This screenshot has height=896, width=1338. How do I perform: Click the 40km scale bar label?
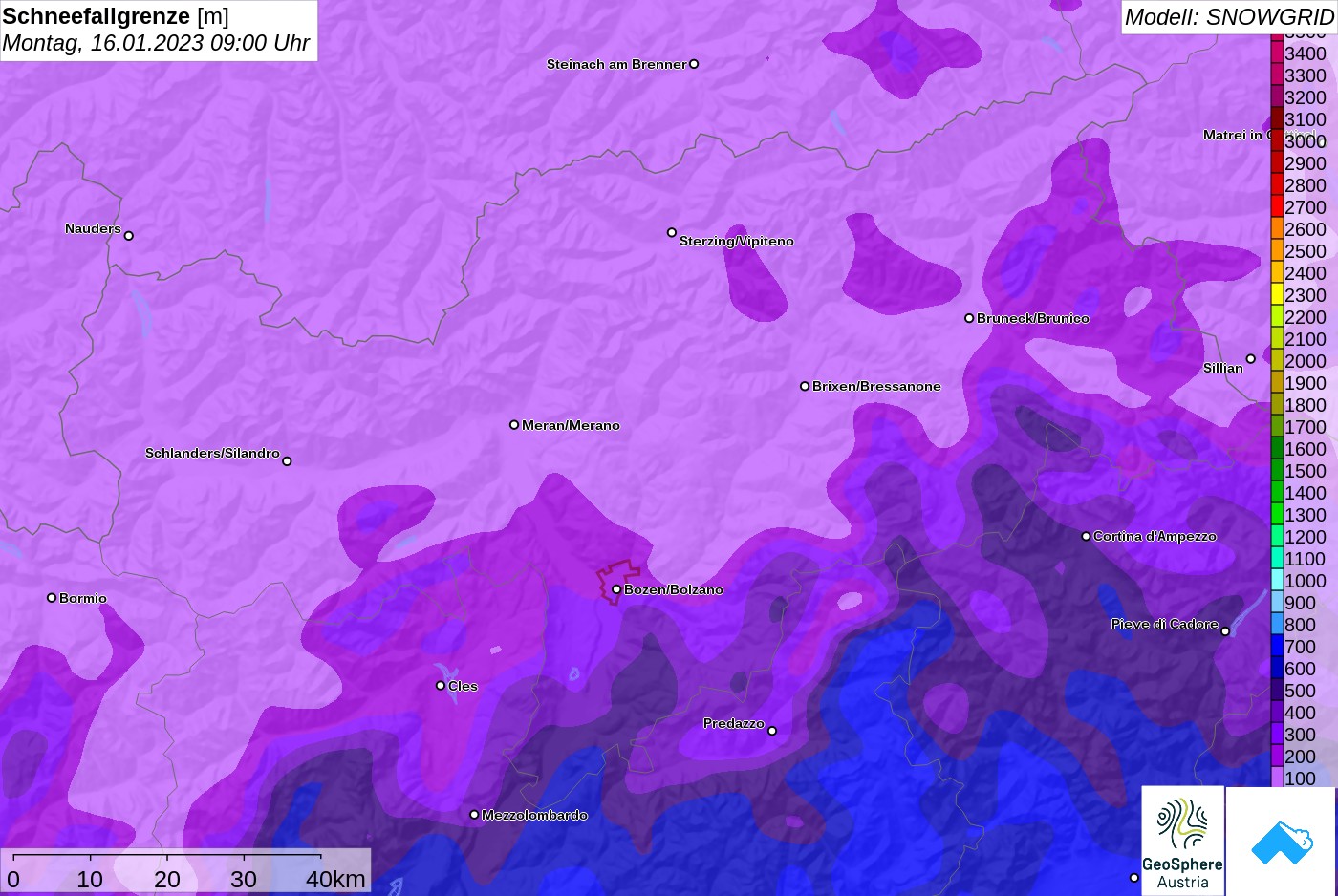[x=335, y=879]
